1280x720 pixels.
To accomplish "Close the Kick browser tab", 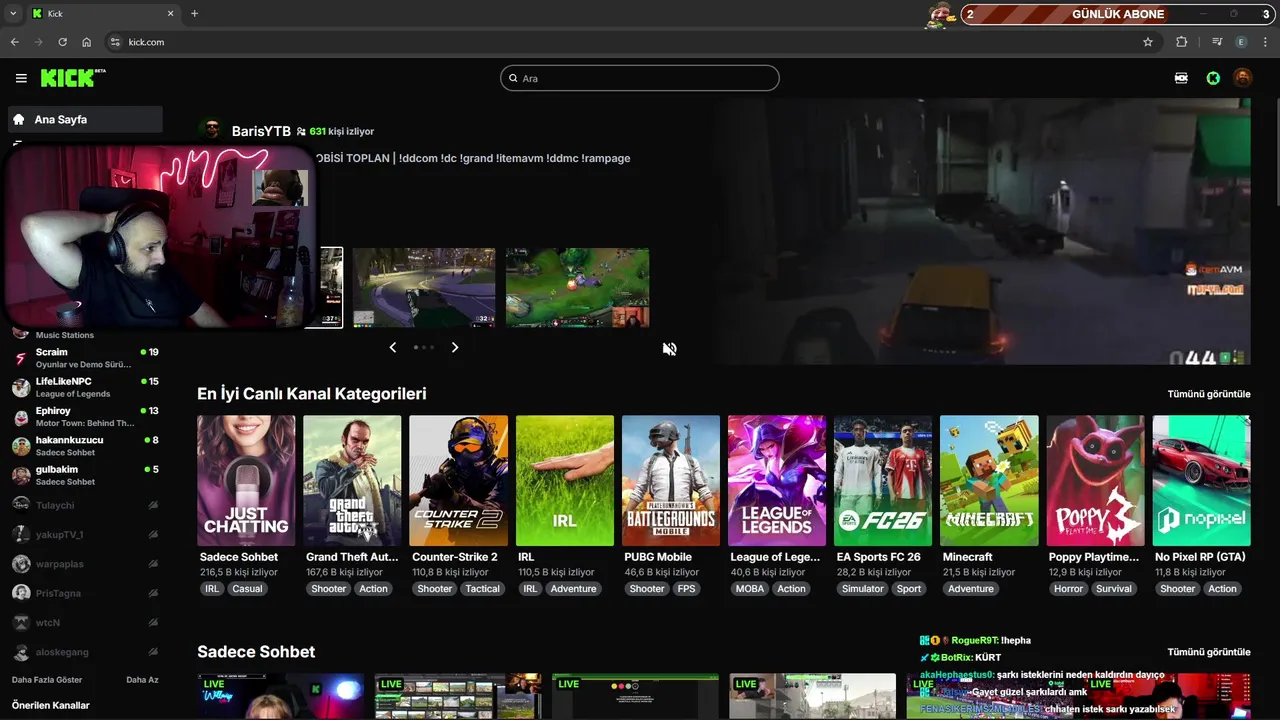I will pyautogui.click(x=170, y=14).
